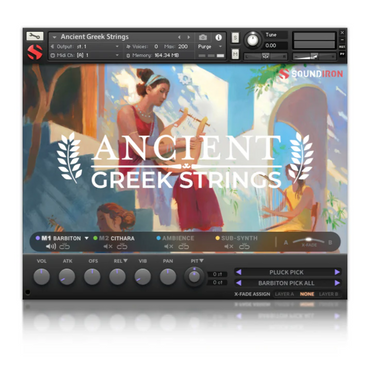The width and height of the screenshot is (370, 370).
Task: Open the REL knob options dropdown
Action: tap(125, 261)
